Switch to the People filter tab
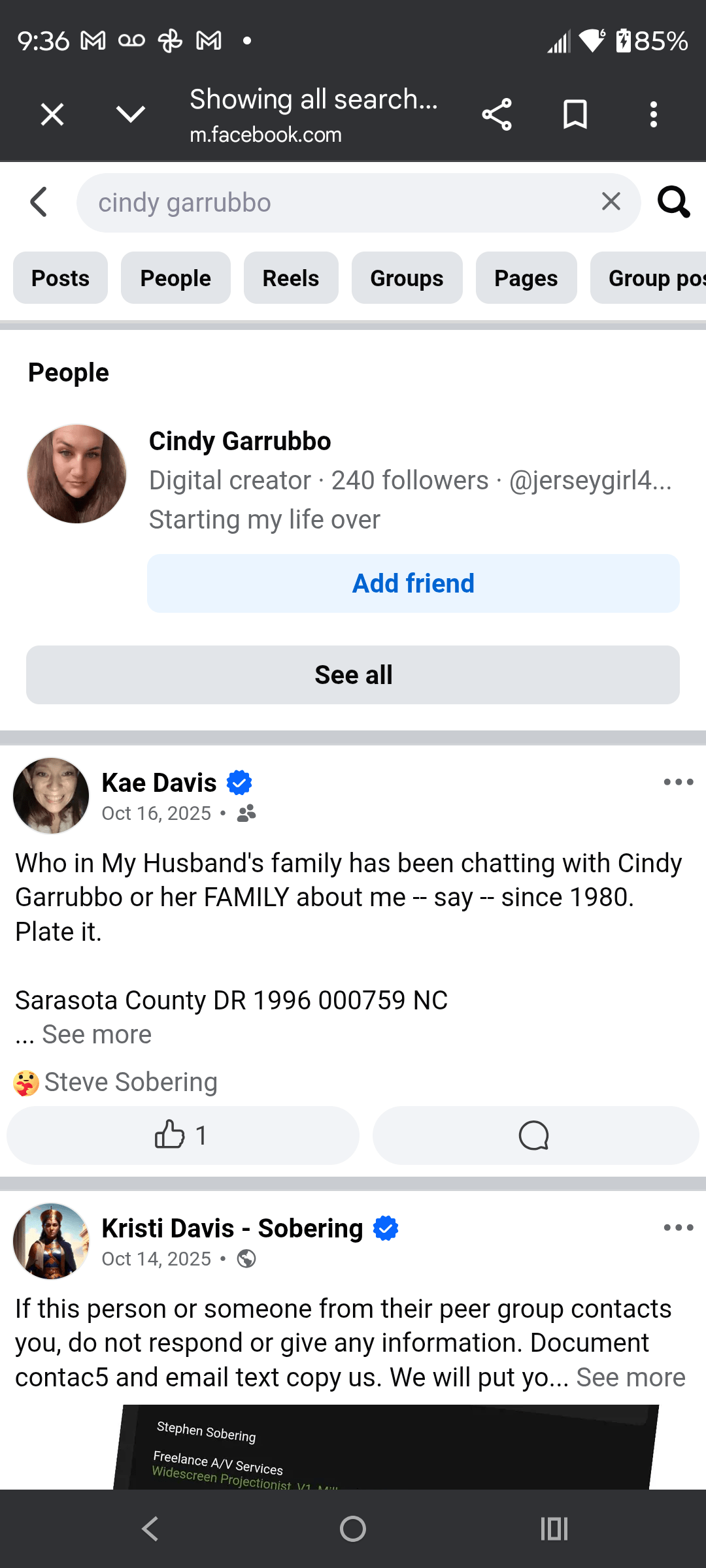This screenshot has height=1568, width=706. coord(175,278)
